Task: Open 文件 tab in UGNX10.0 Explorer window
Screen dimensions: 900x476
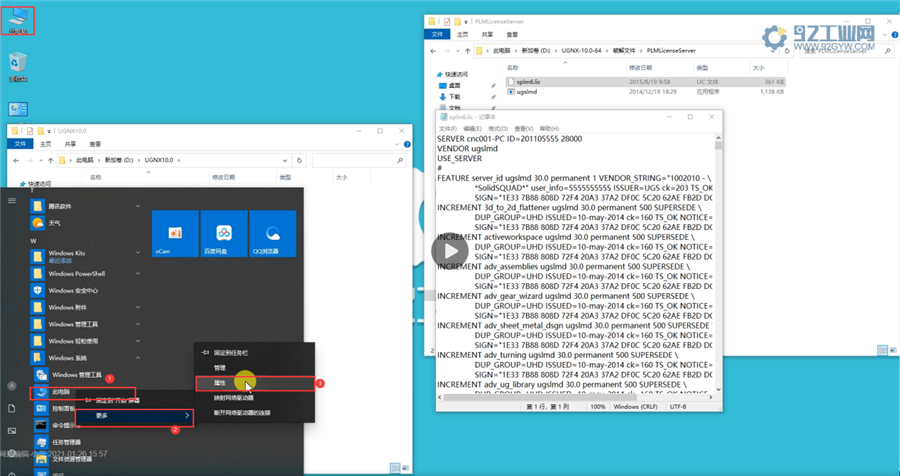Action: 21,144
